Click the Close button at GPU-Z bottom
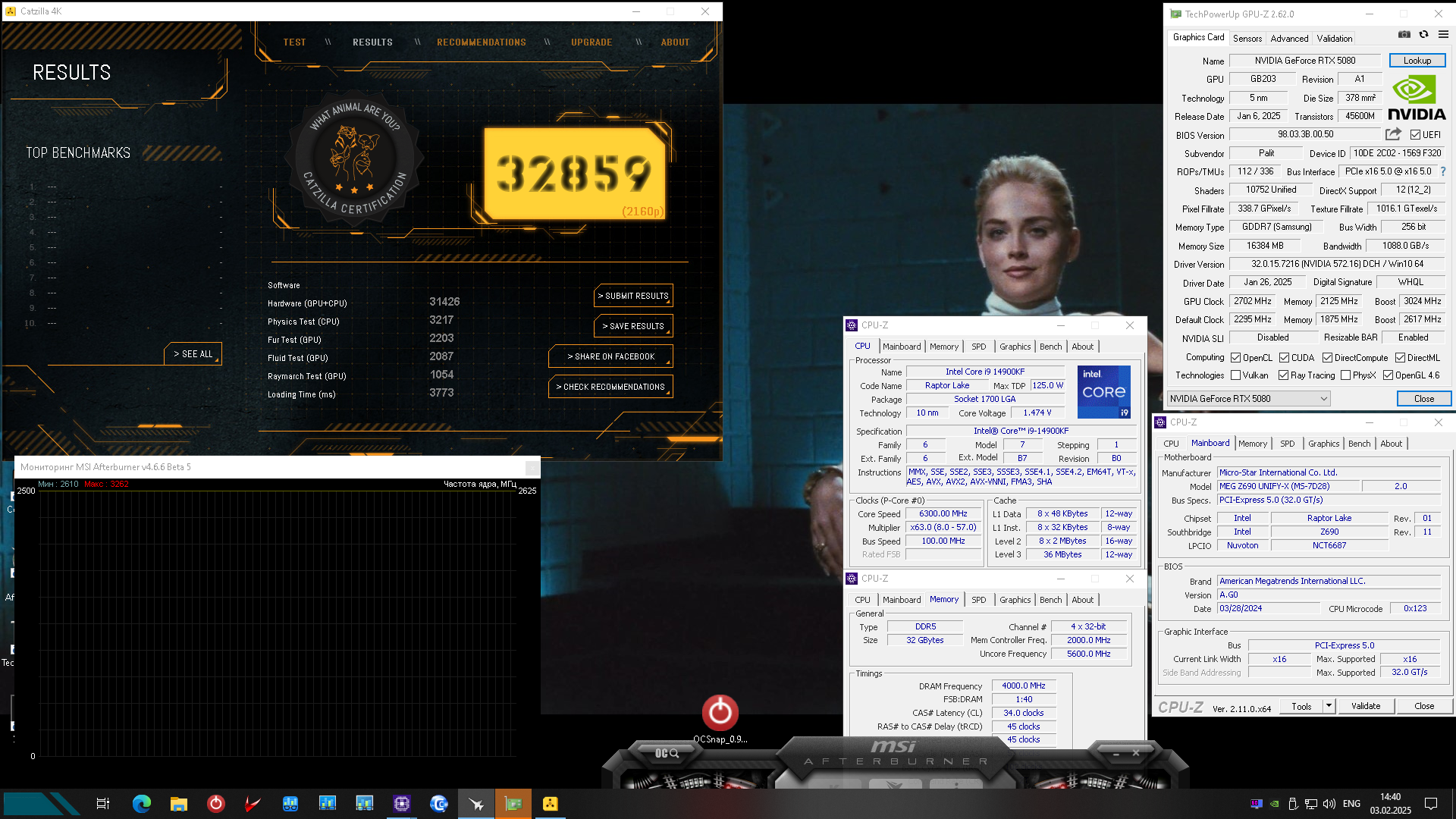Image resolution: width=1456 pixels, height=819 pixels. point(1423,399)
